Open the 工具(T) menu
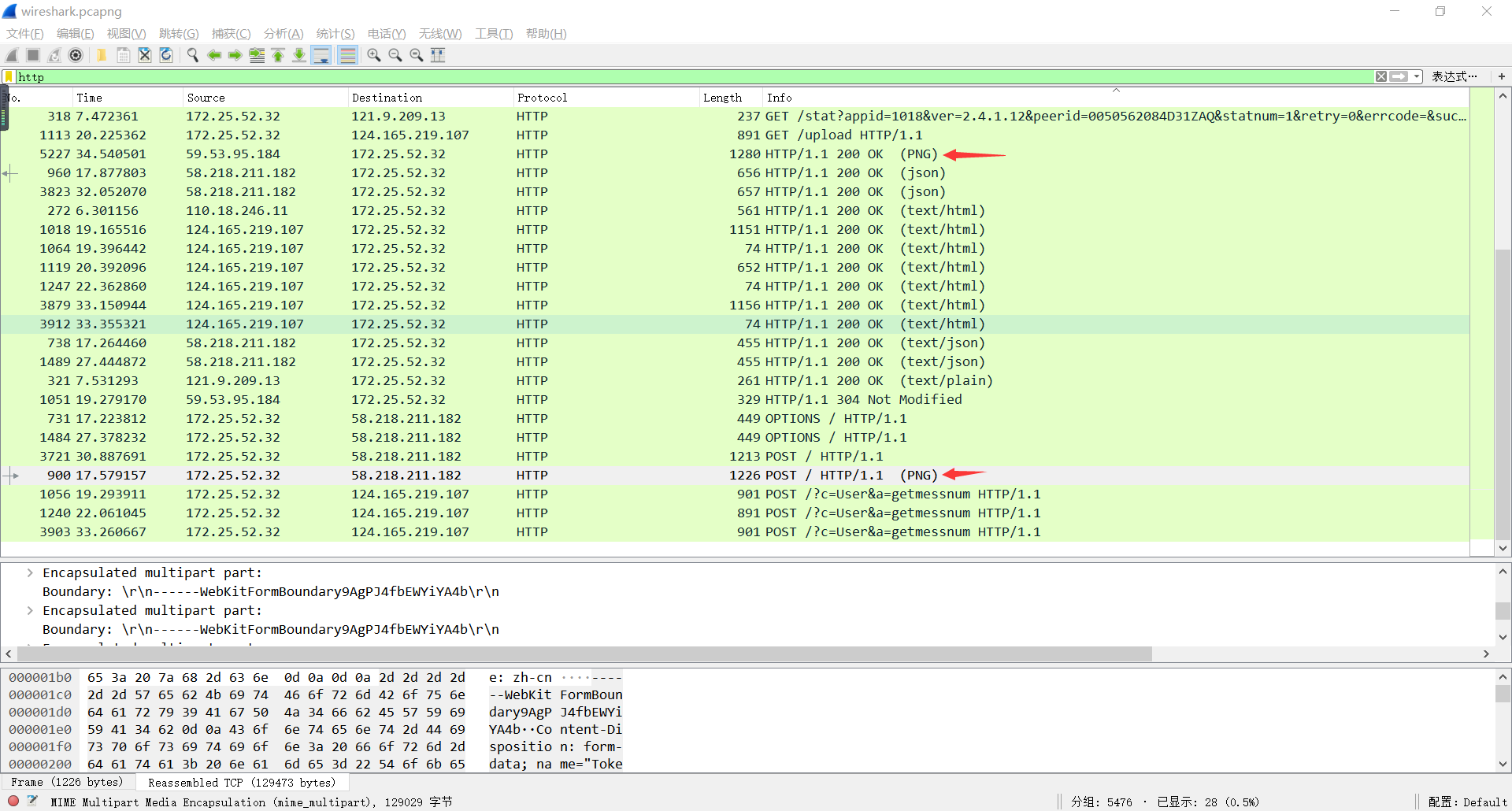 pos(494,34)
